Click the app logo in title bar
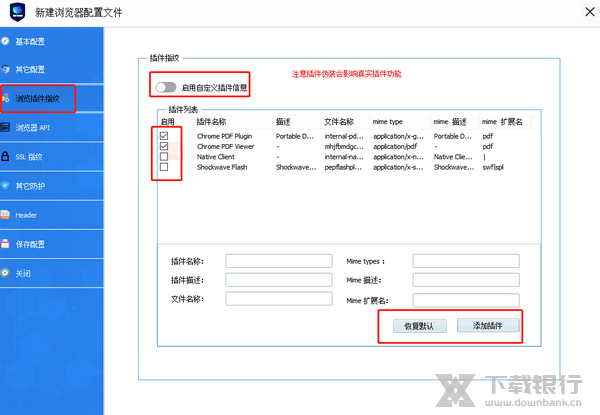 click(17, 12)
